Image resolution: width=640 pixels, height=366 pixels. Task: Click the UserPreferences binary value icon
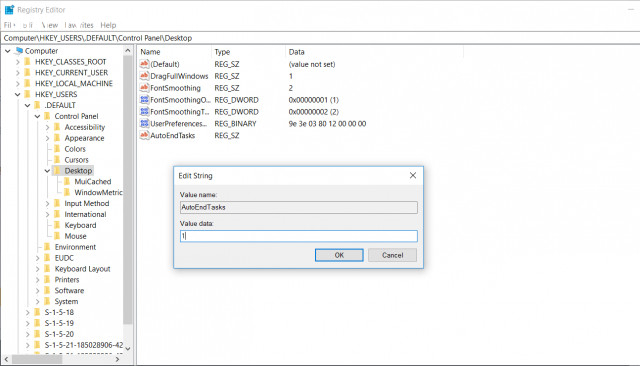(144, 123)
